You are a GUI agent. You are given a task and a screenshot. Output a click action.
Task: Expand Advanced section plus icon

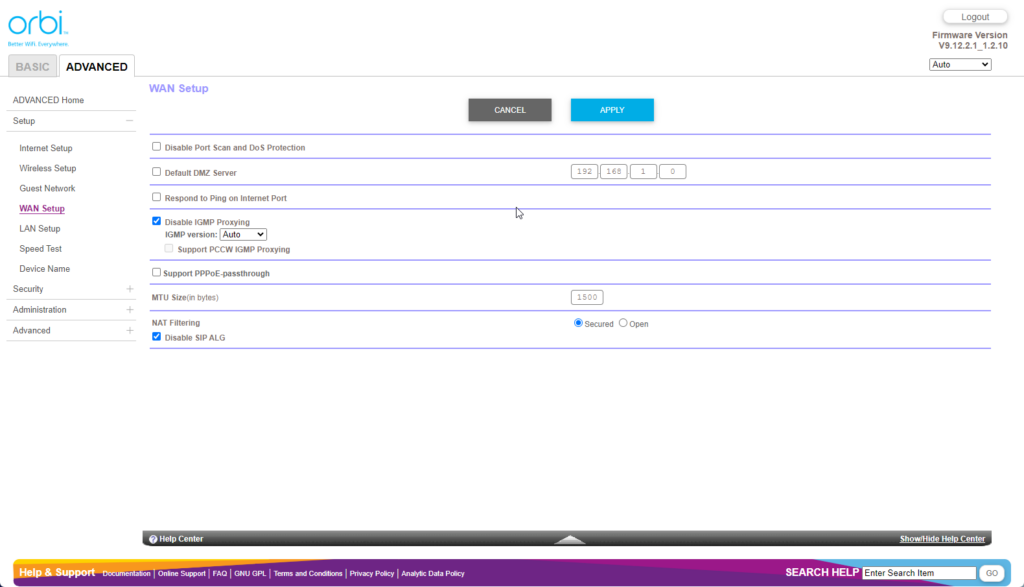tap(129, 330)
